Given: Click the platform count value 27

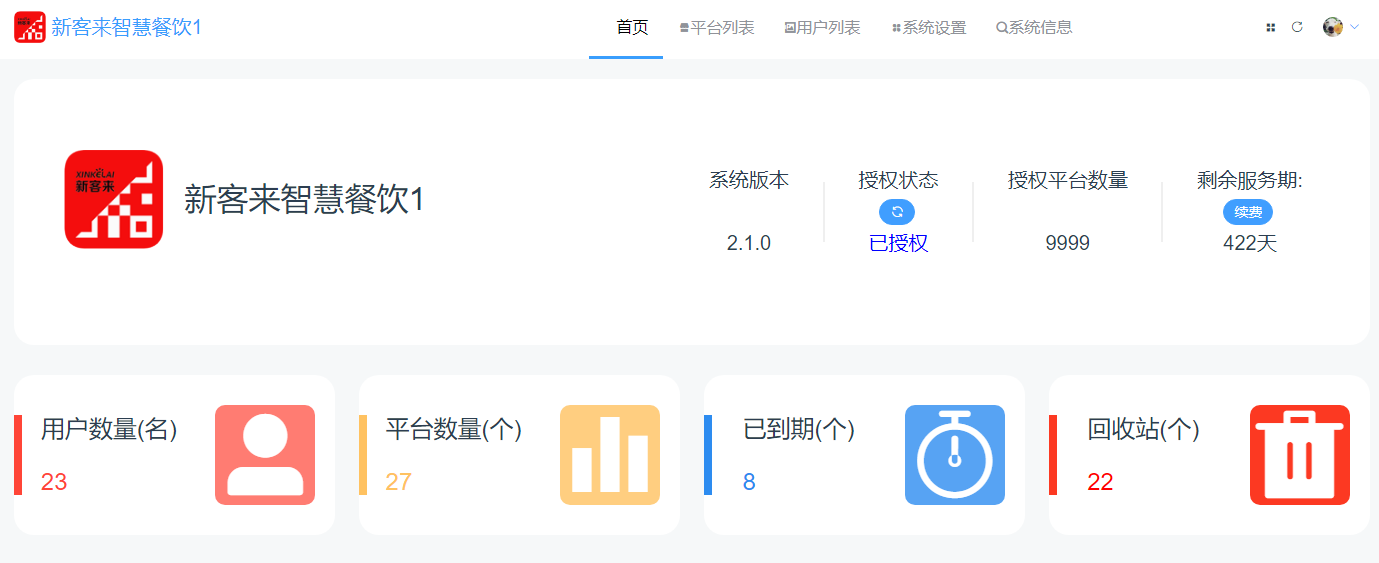Looking at the screenshot, I should click(x=399, y=482).
